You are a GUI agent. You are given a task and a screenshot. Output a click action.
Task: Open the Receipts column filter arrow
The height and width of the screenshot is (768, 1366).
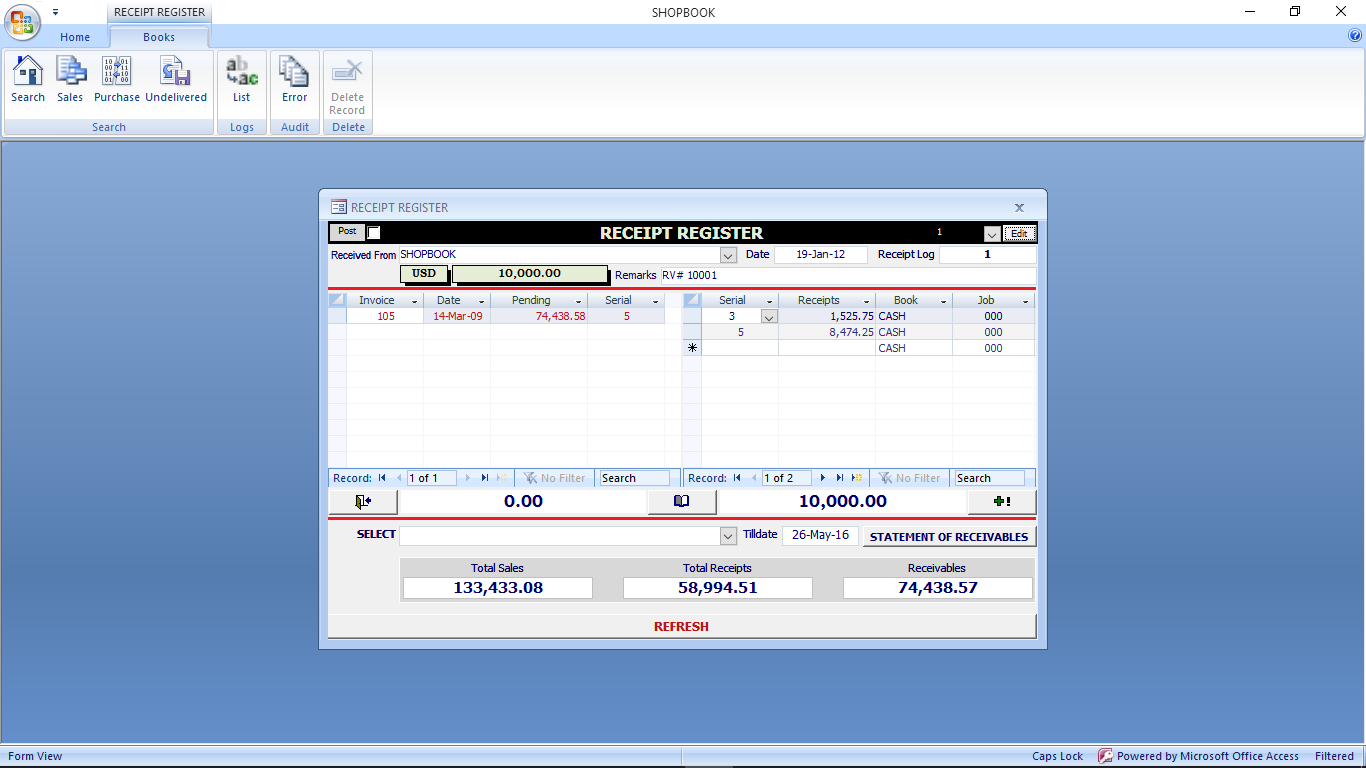tap(866, 301)
